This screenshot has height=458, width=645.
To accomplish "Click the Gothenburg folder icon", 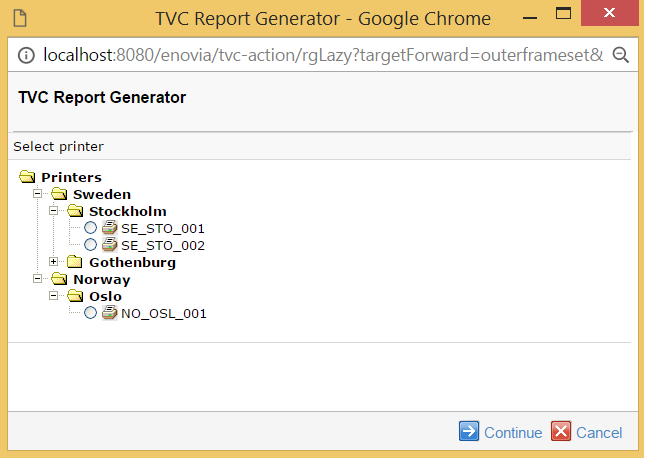I will (x=75, y=262).
